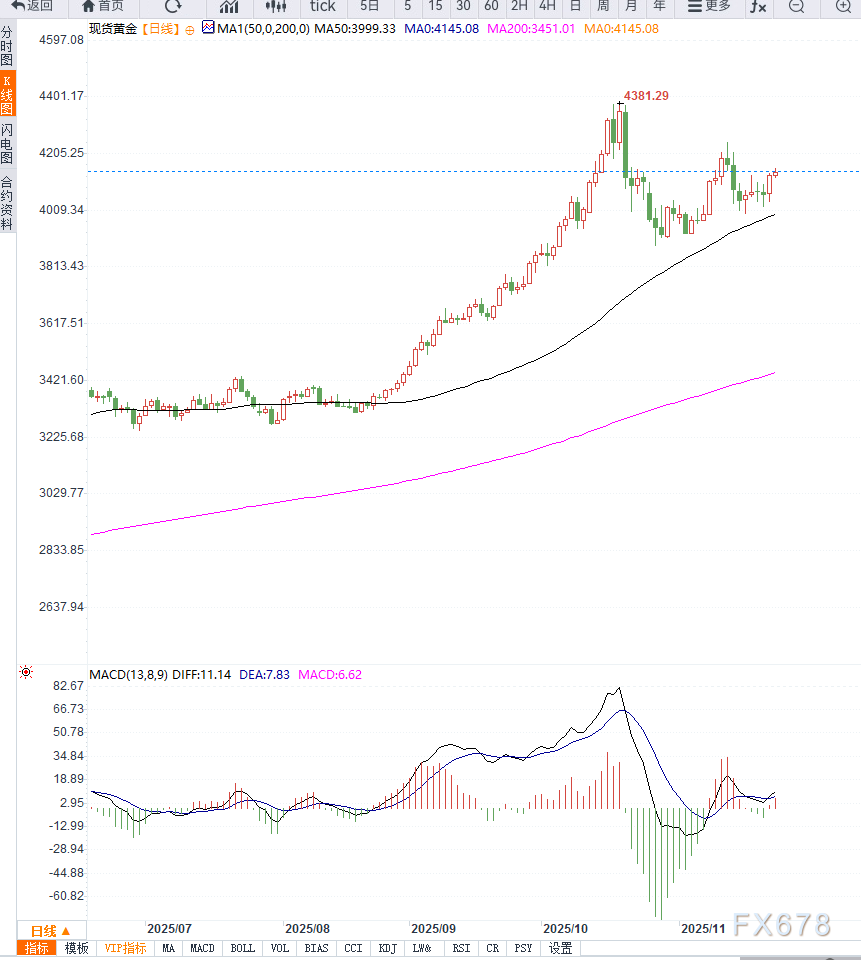Open the 设置 settings button

560,948
